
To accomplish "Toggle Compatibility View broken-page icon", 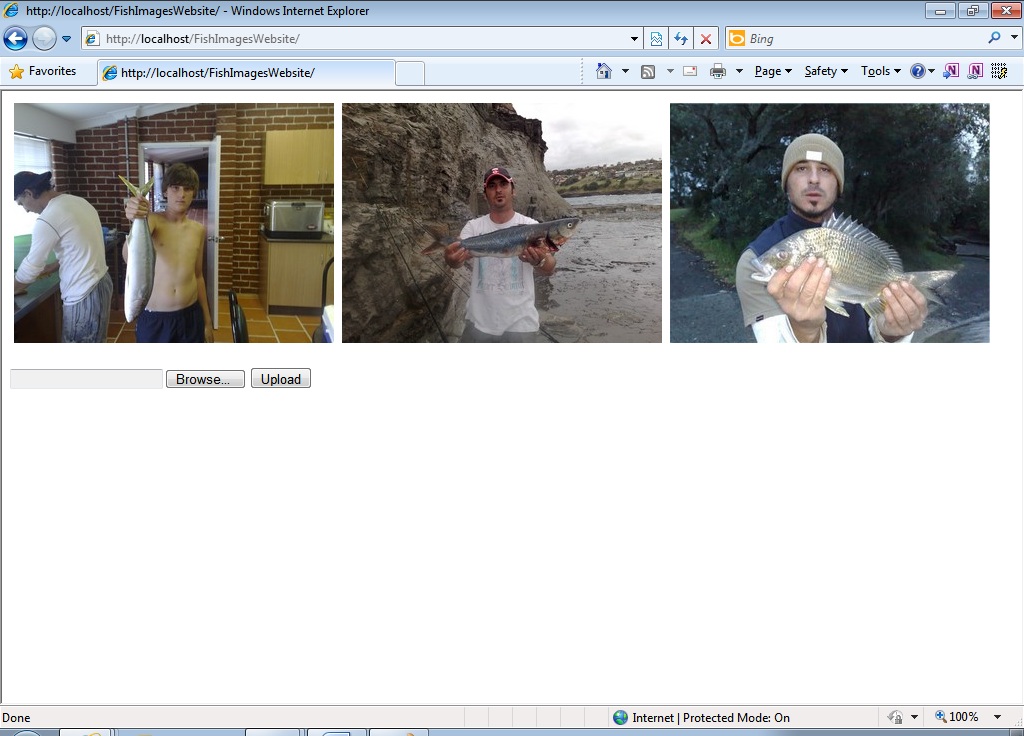I will click(656, 39).
